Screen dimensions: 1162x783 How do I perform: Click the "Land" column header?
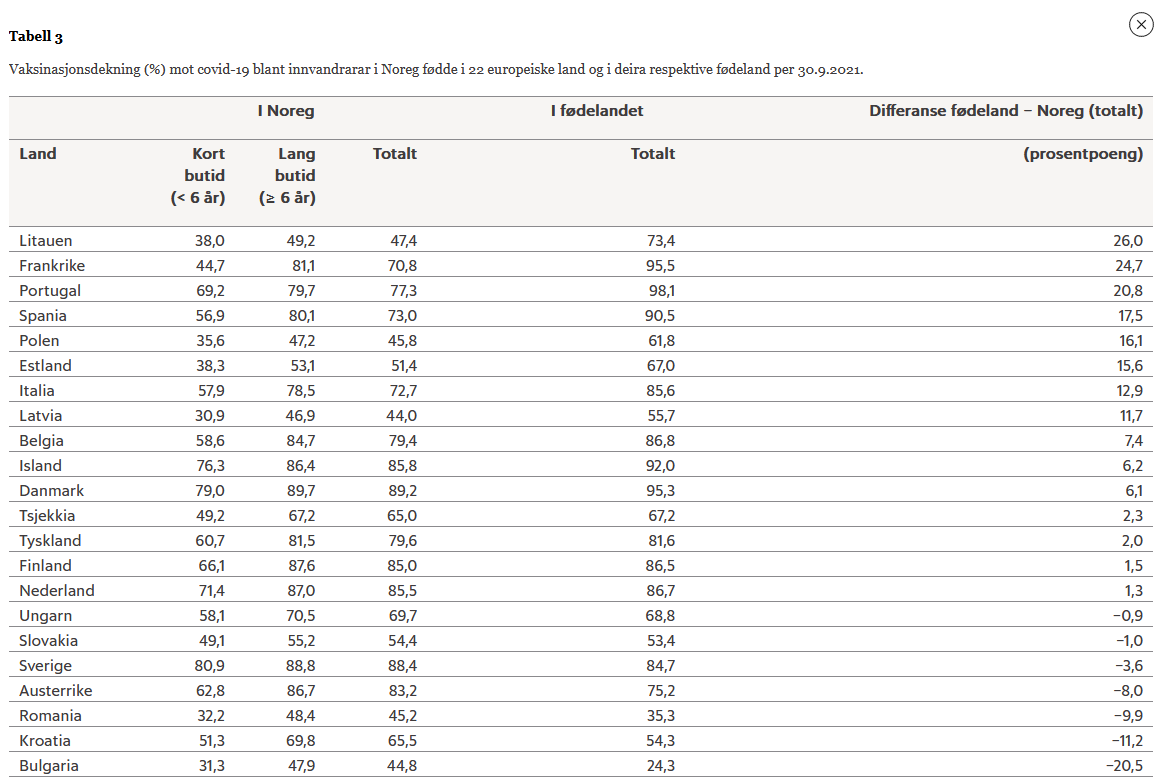38,154
